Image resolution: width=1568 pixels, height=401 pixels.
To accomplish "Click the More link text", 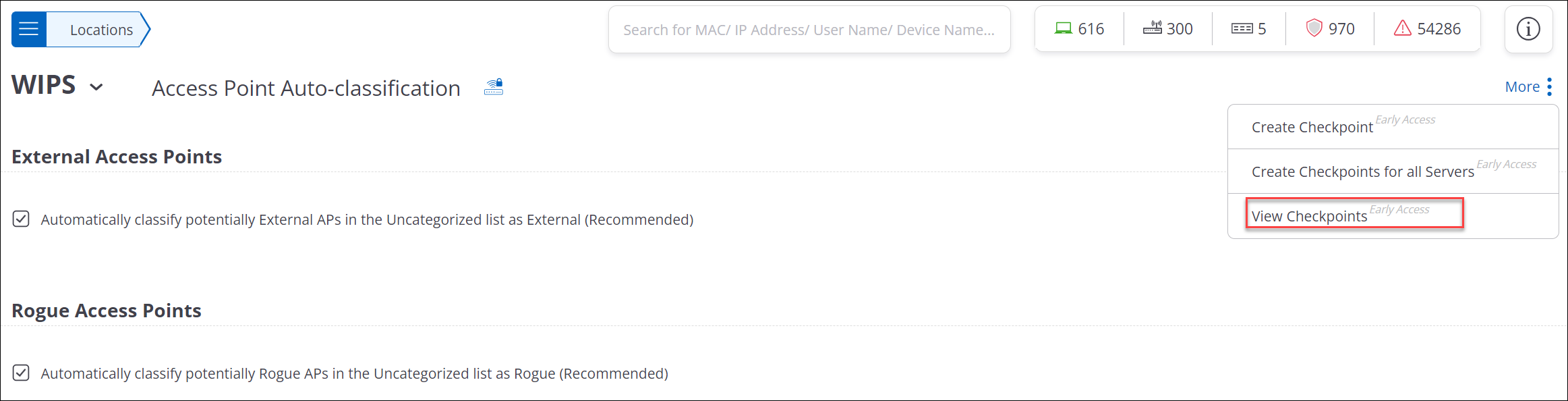I will point(1522,87).
